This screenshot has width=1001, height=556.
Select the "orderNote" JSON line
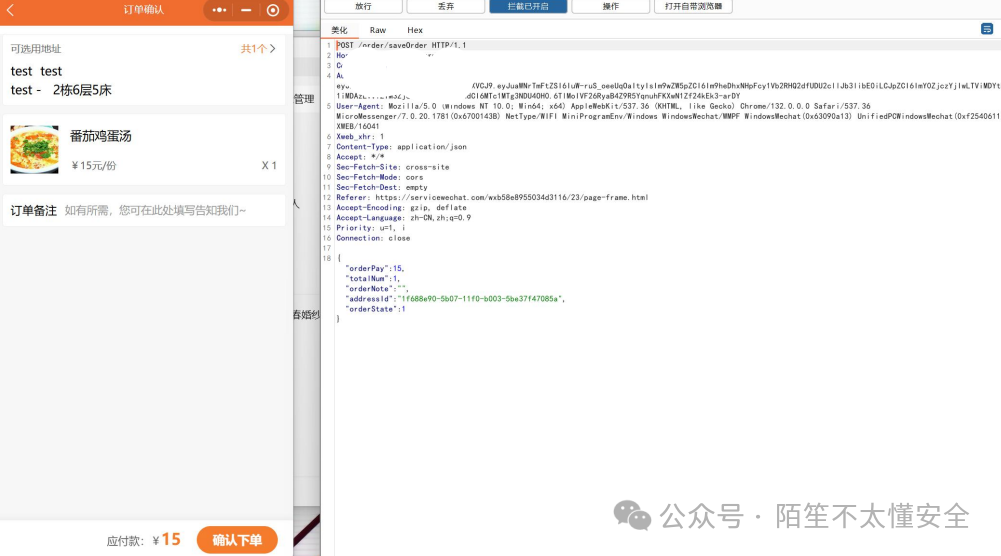pos(377,289)
